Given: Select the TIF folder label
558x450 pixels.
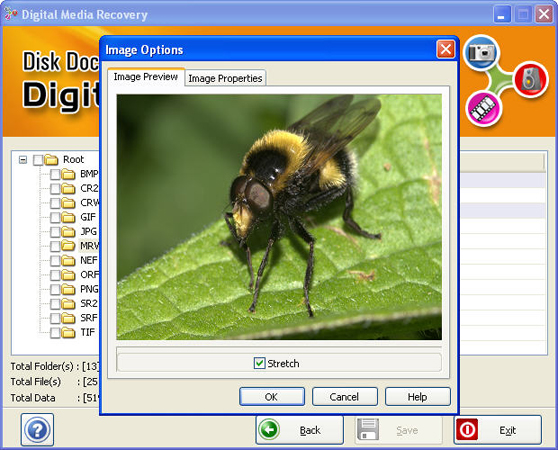Looking at the screenshot, I should pos(88,332).
